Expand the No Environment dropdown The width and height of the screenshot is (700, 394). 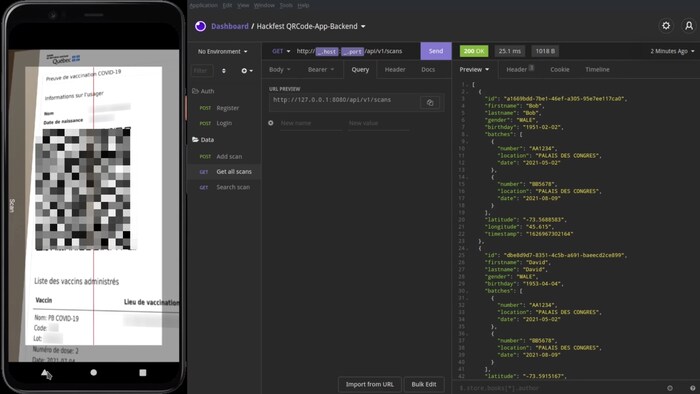click(x=222, y=51)
